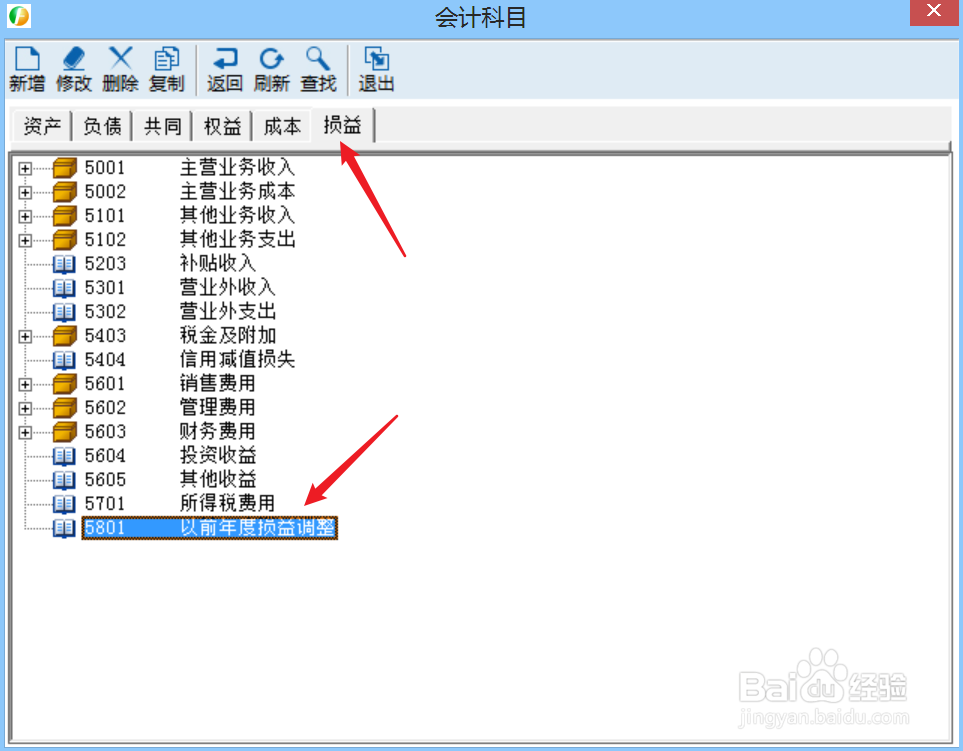Click the 删除 (Delete) X icon
This screenshot has height=751, width=963.
click(120, 59)
